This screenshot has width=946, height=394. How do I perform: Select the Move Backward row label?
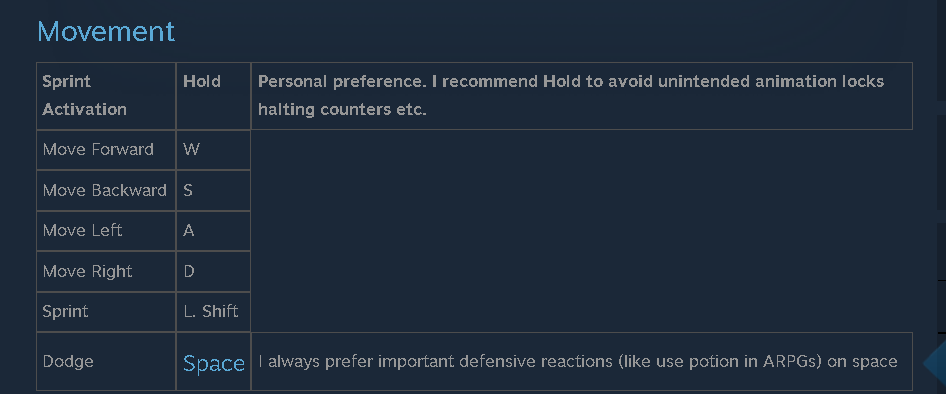[106, 190]
